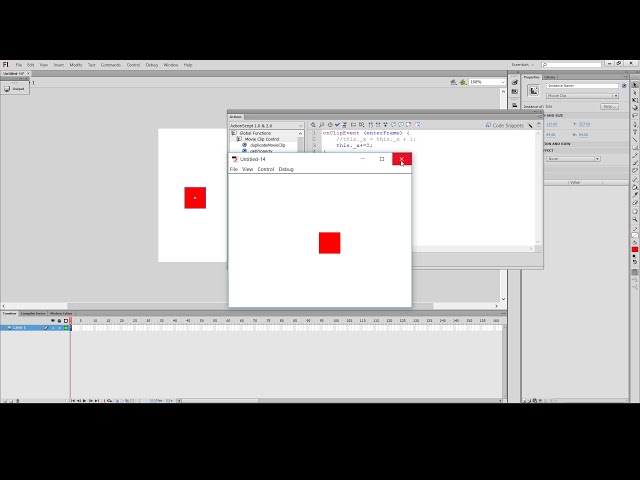Open the Color panel icon in dock
The width and height of the screenshot is (640, 480).
coord(515,82)
